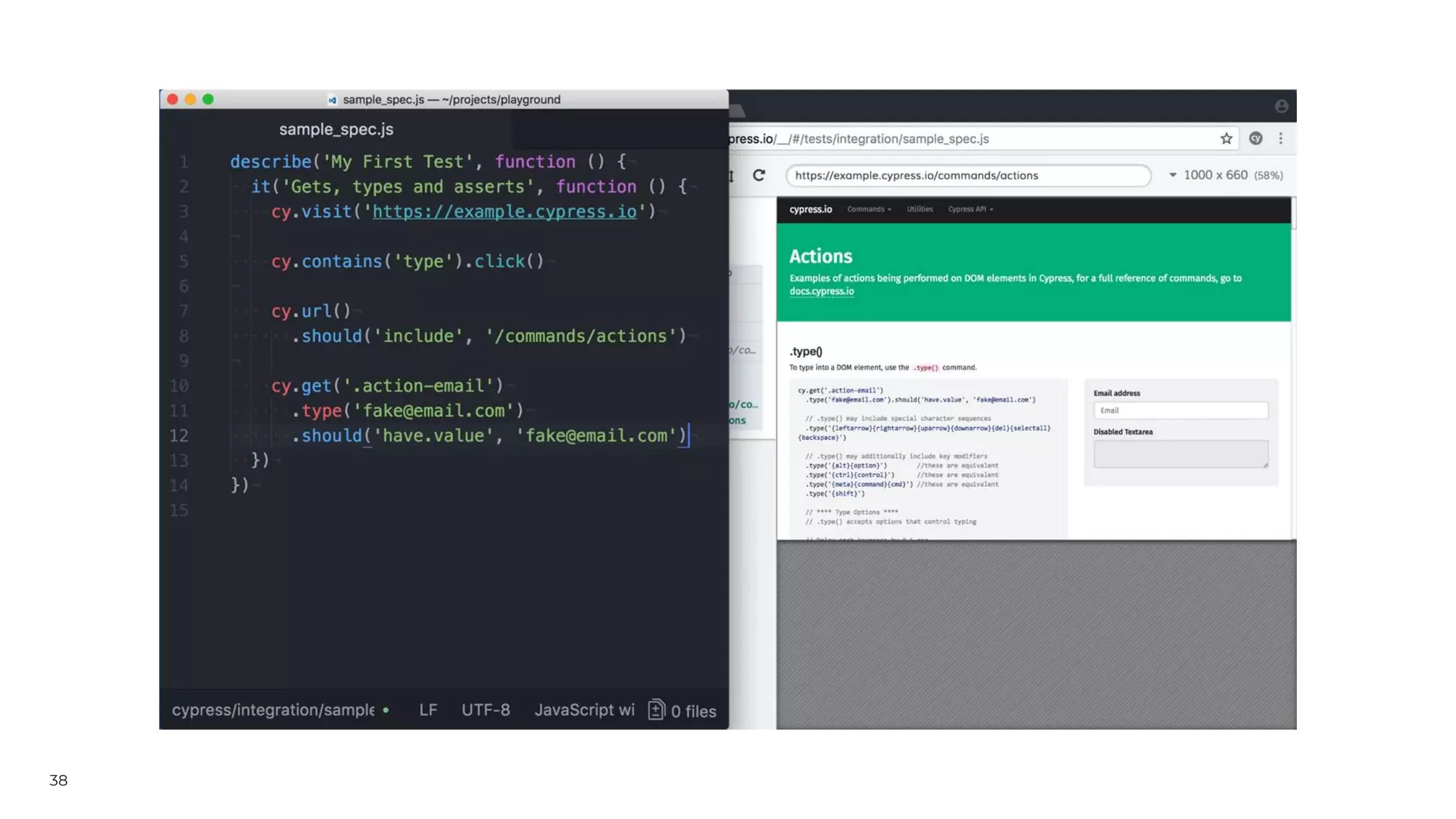The width and height of the screenshot is (1456, 819).
Task: Select the Utilities nav item
Action: (919, 209)
